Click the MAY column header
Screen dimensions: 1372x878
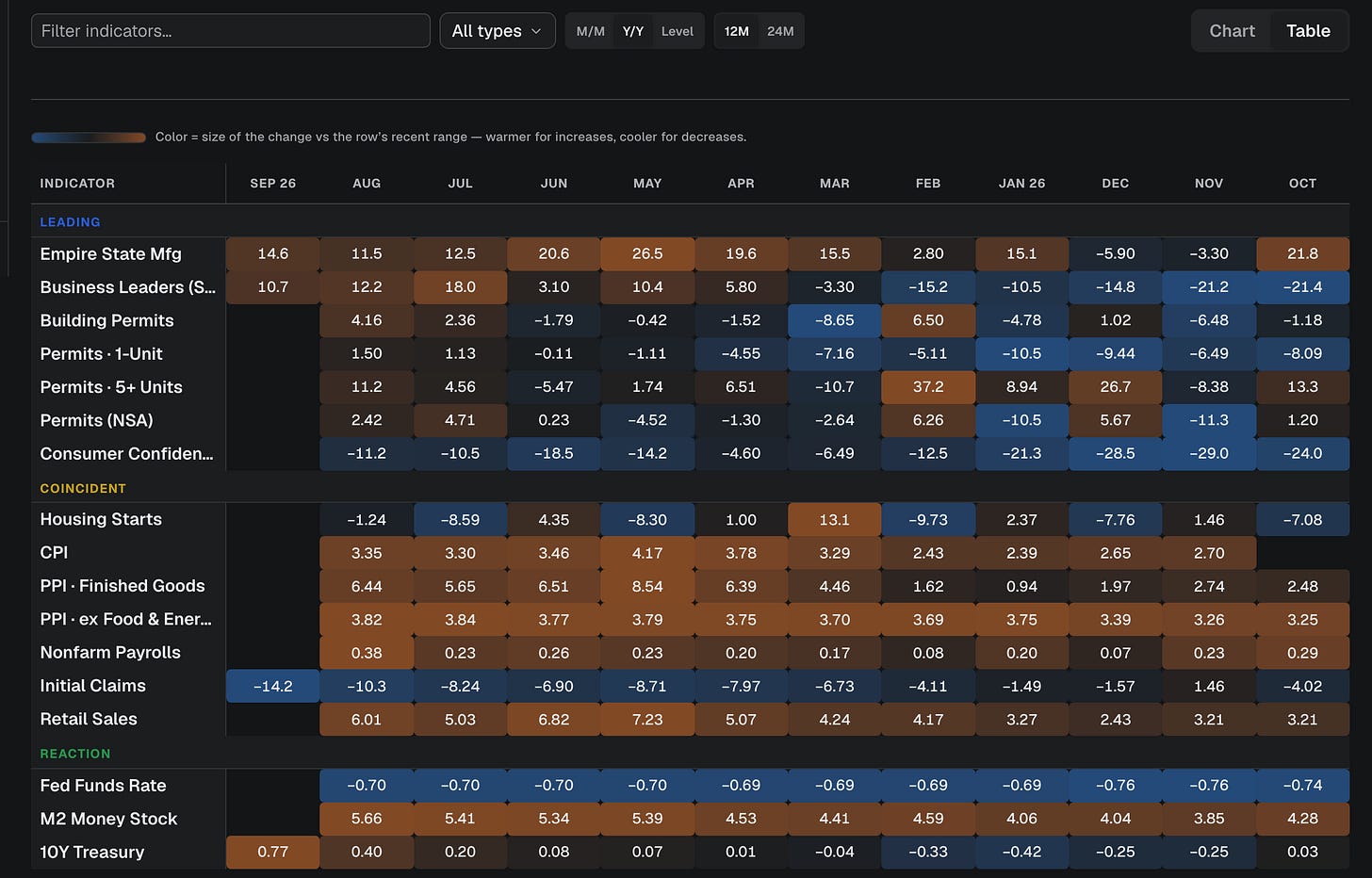647,184
